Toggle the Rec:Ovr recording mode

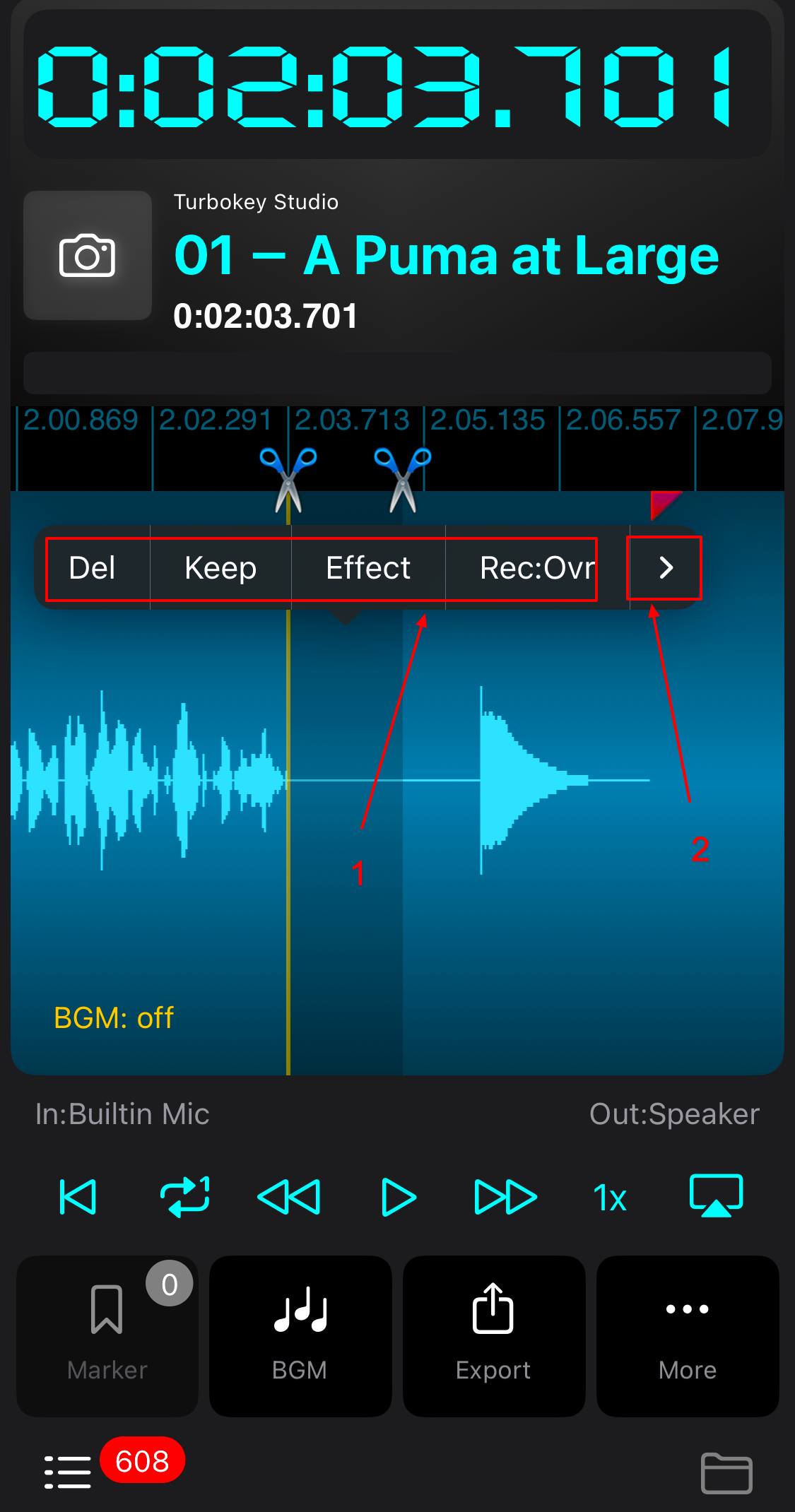[x=537, y=568]
